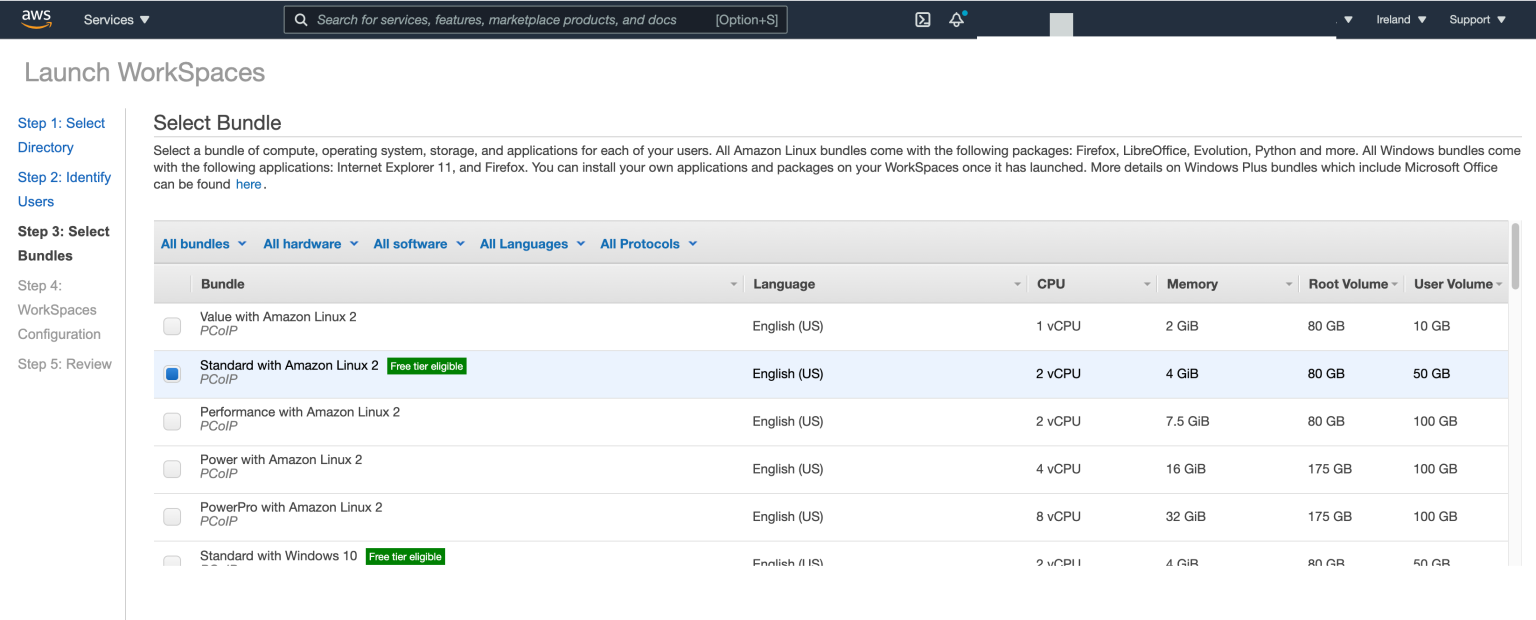
Task: Click "English (US)" in the Value row
Action: point(788,326)
